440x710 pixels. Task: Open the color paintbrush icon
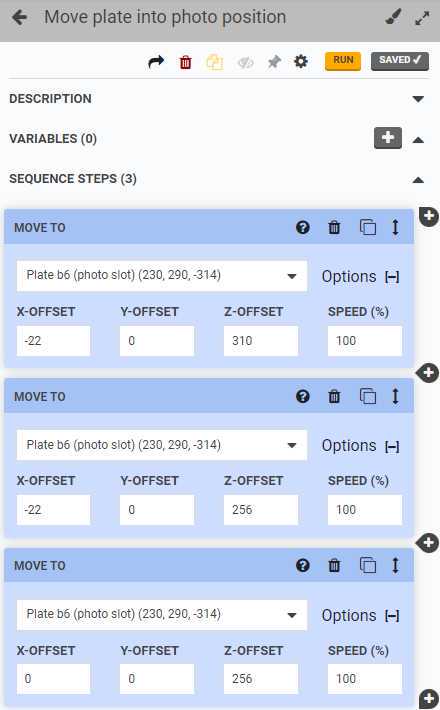[x=393, y=18]
